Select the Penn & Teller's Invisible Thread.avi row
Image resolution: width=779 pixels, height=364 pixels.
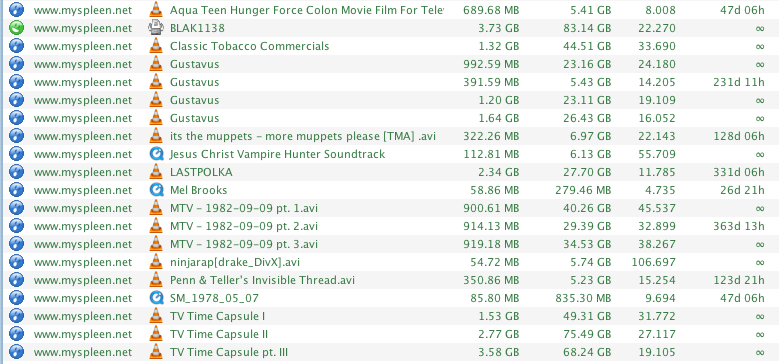390,280
